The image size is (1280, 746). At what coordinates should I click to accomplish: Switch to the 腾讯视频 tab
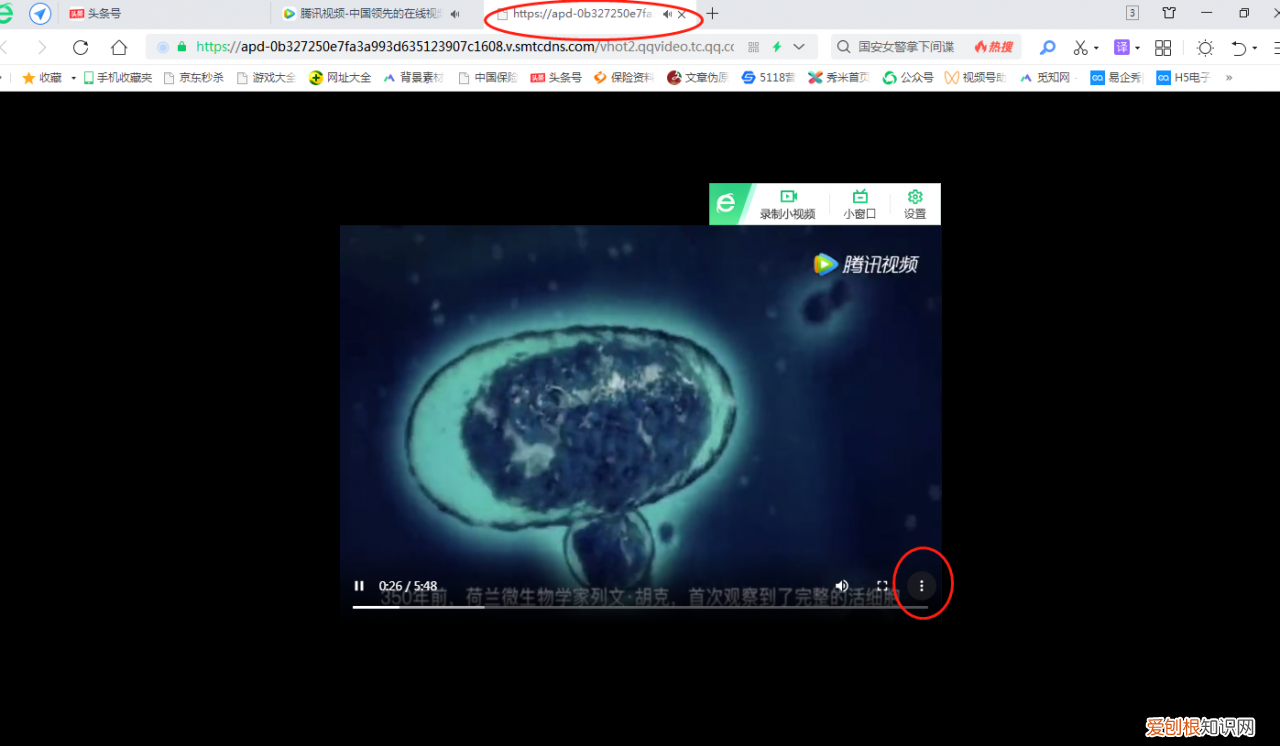click(360, 14)
